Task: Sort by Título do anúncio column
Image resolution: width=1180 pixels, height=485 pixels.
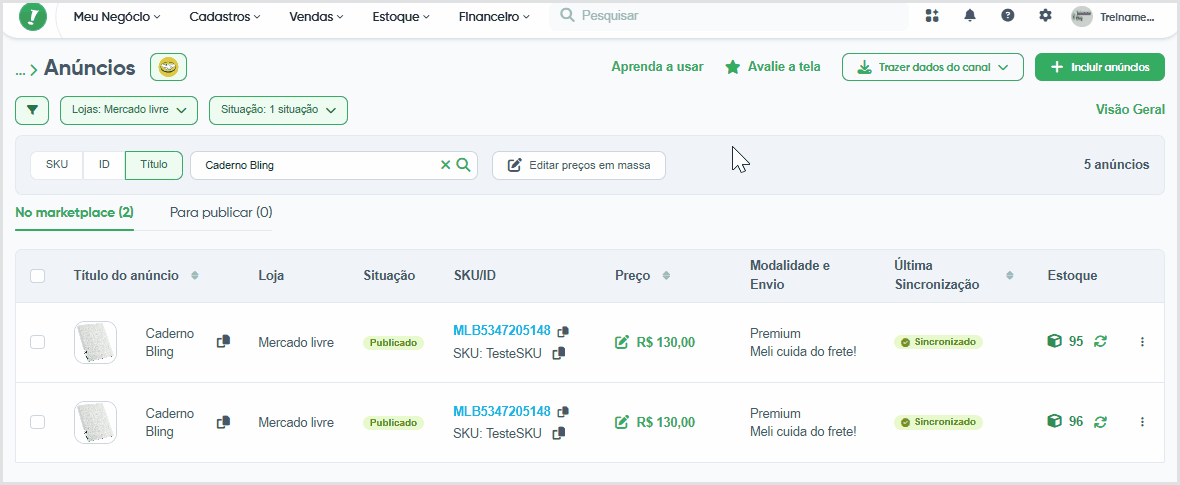Action: pos(195,276)
